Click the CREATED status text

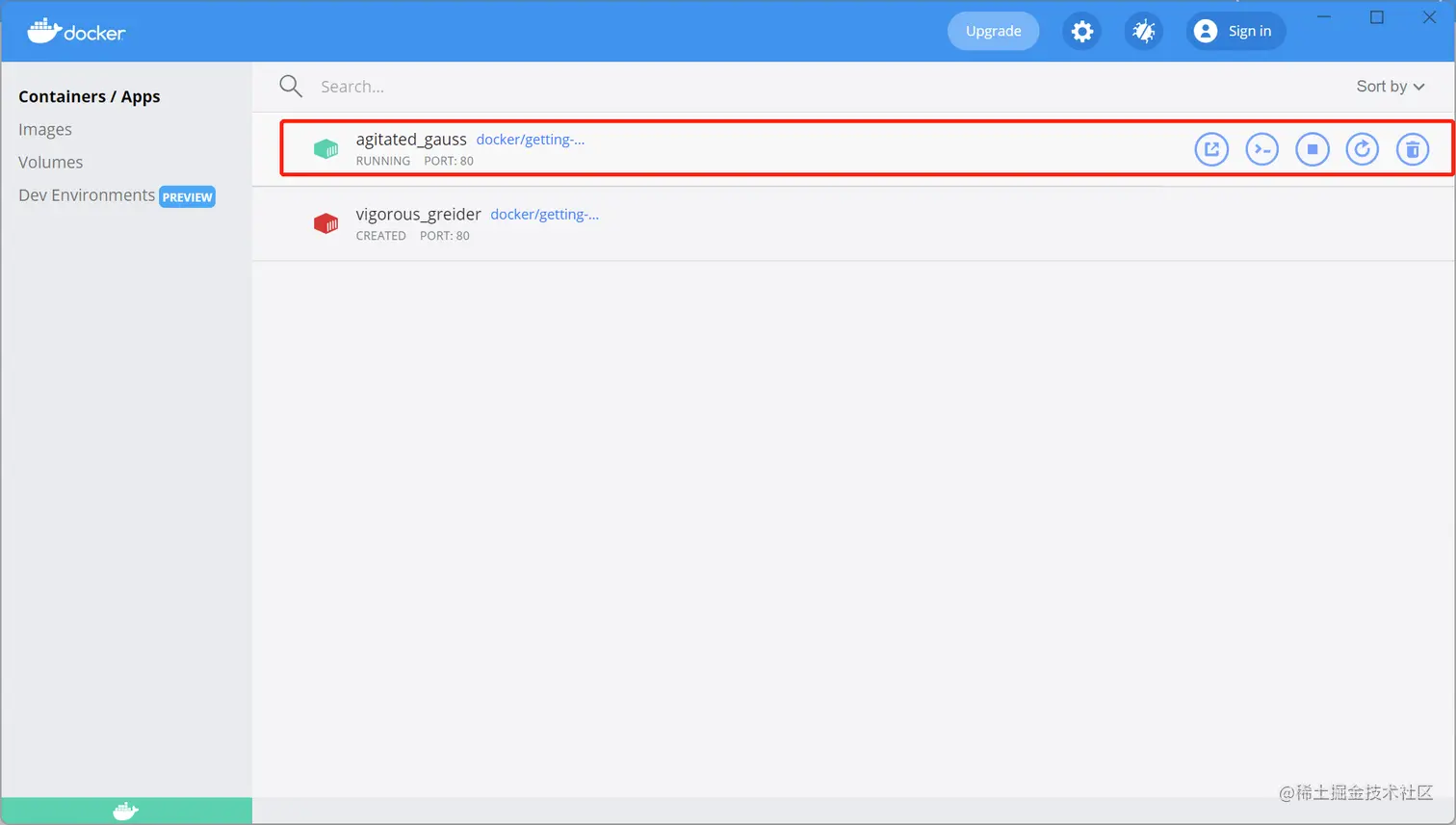click(x=381, y=236)
